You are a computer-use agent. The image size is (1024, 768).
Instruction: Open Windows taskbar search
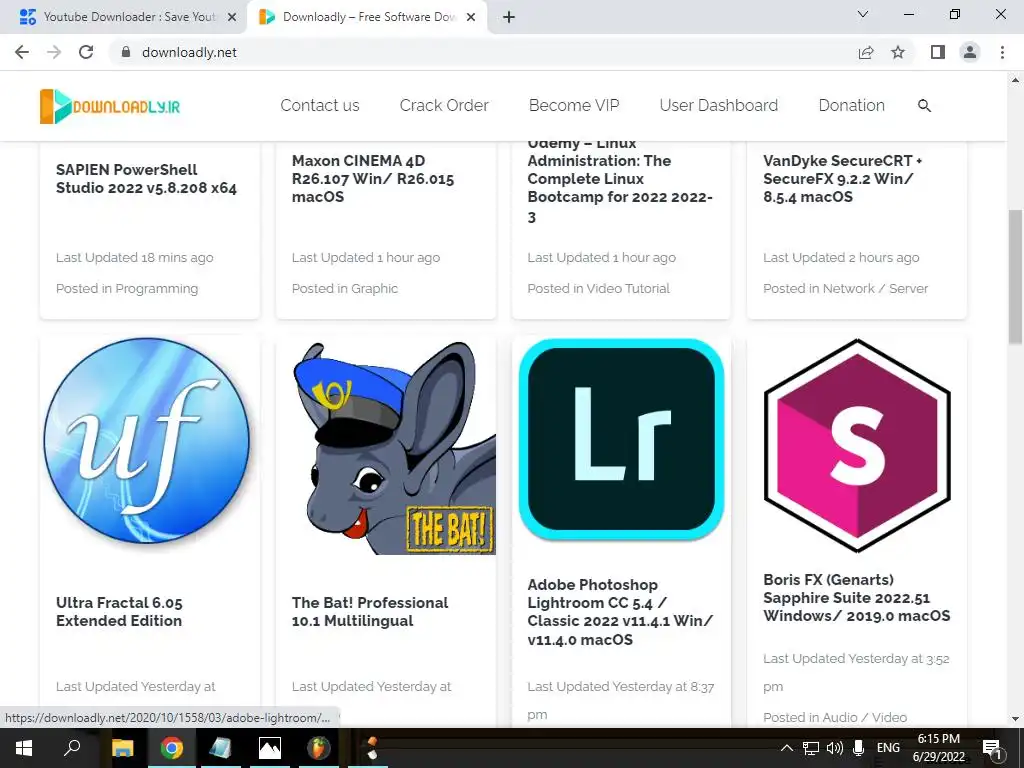coord(72,748)
